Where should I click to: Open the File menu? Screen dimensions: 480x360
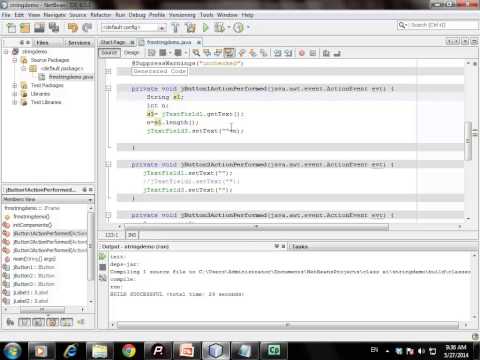6,15
